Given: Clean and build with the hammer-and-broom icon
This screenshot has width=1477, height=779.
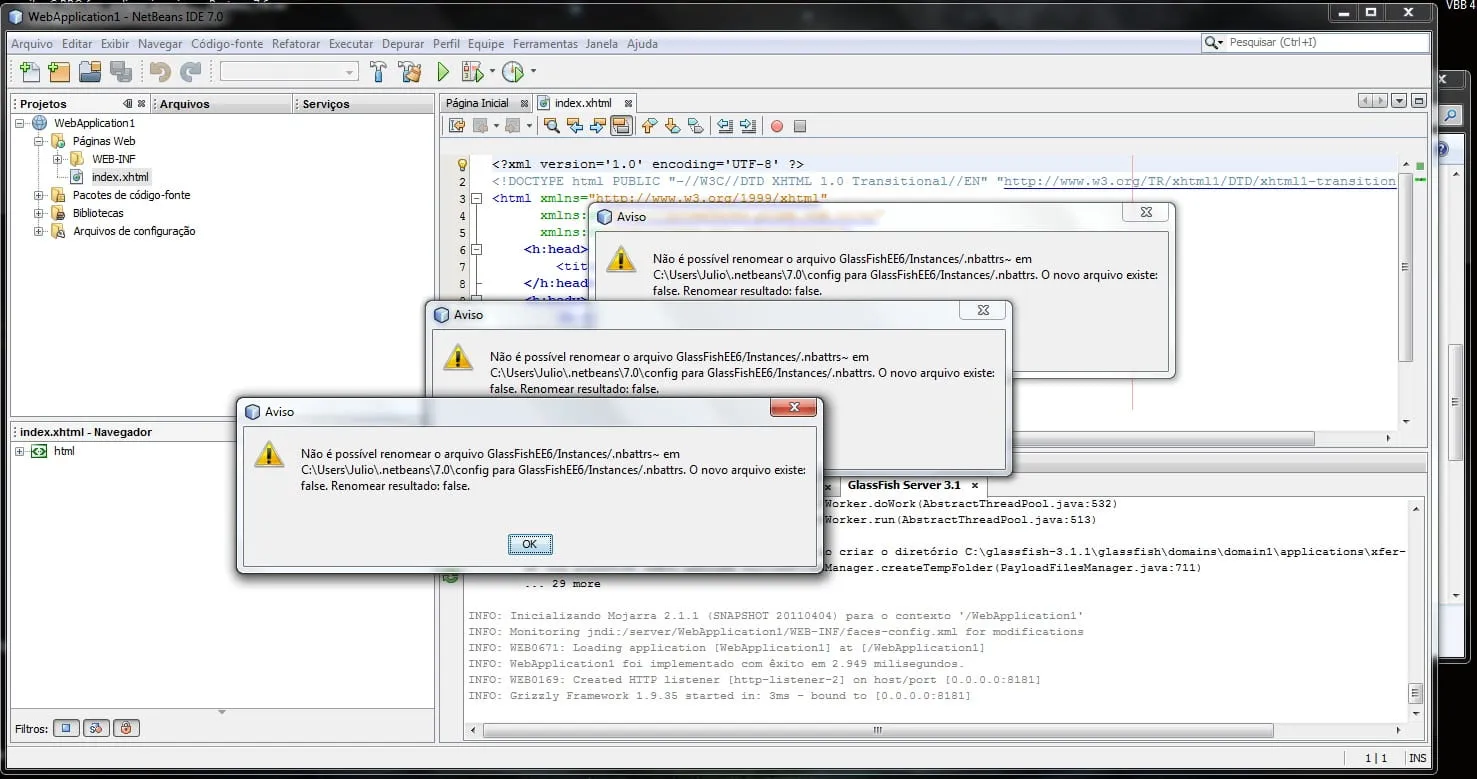Looking at the screenshot, I should [x=409, y=71].
